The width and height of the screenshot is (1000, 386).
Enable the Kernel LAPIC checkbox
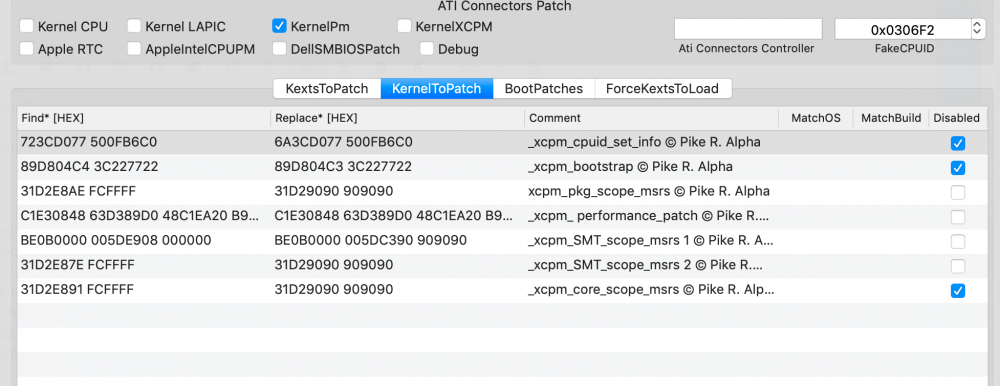pyautogui.click(x=134, y=27)
